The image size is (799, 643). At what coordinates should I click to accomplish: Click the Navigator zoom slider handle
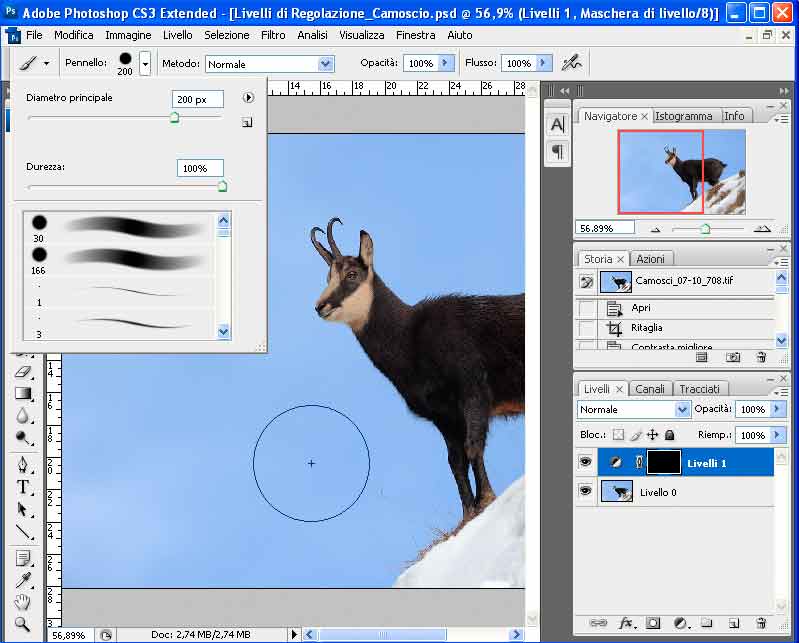(705, 229)
